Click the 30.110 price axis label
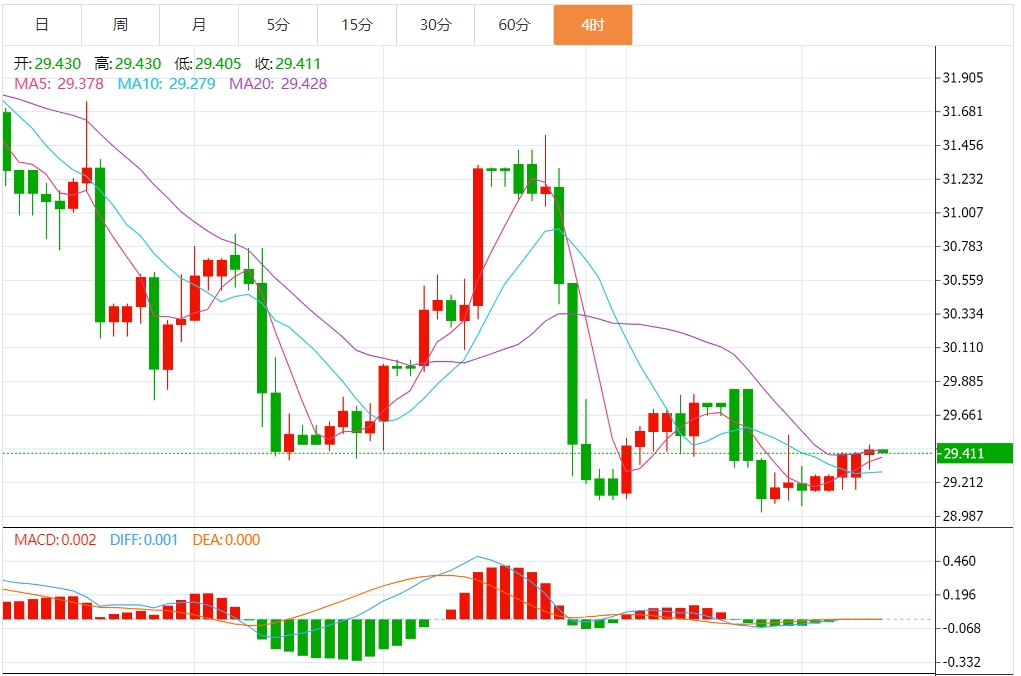The height and width of the screenshot is (676, 1021). [x=963, y=348]
